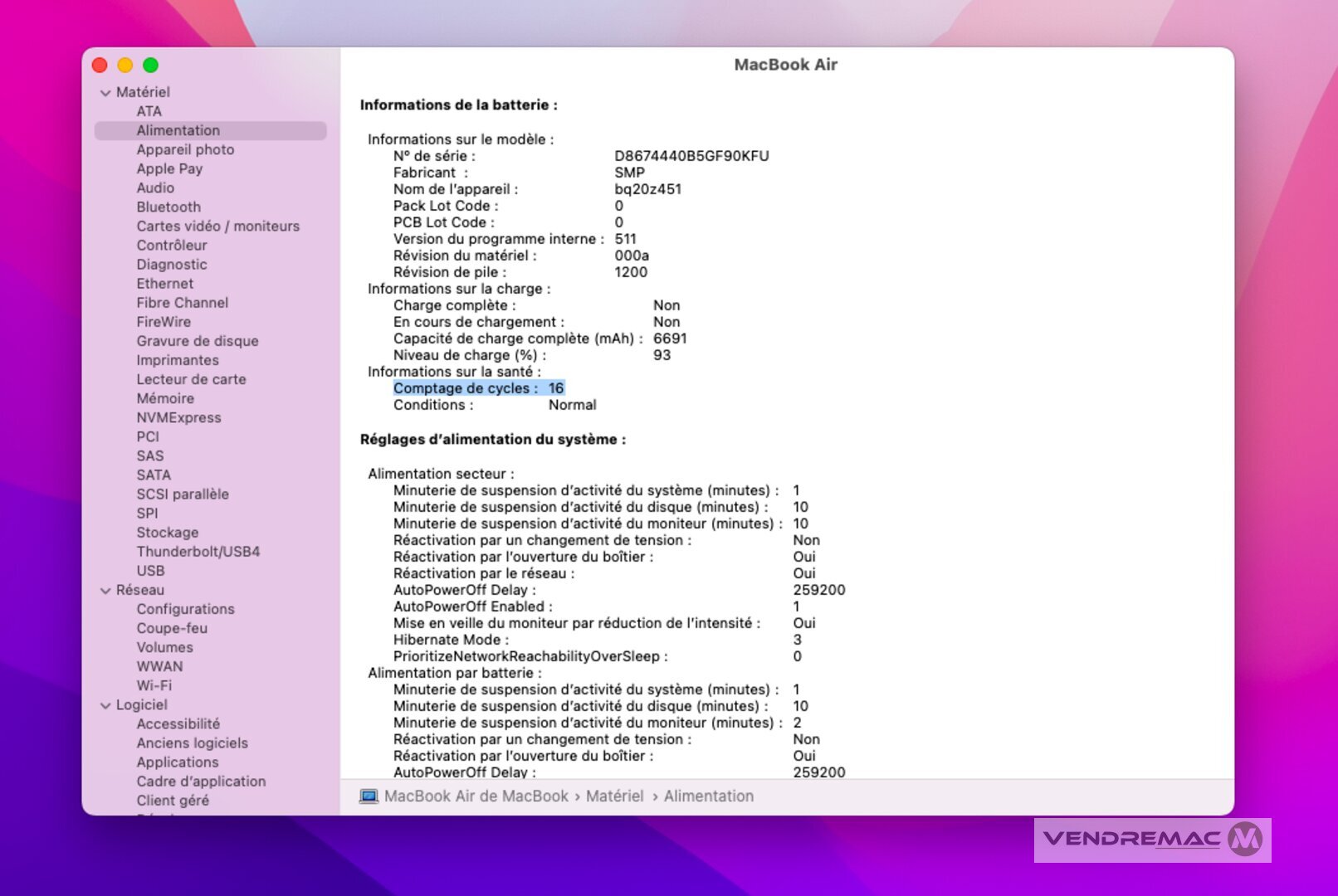
Task: Click the Coupe-feu network item
Action: pos(172,629)
